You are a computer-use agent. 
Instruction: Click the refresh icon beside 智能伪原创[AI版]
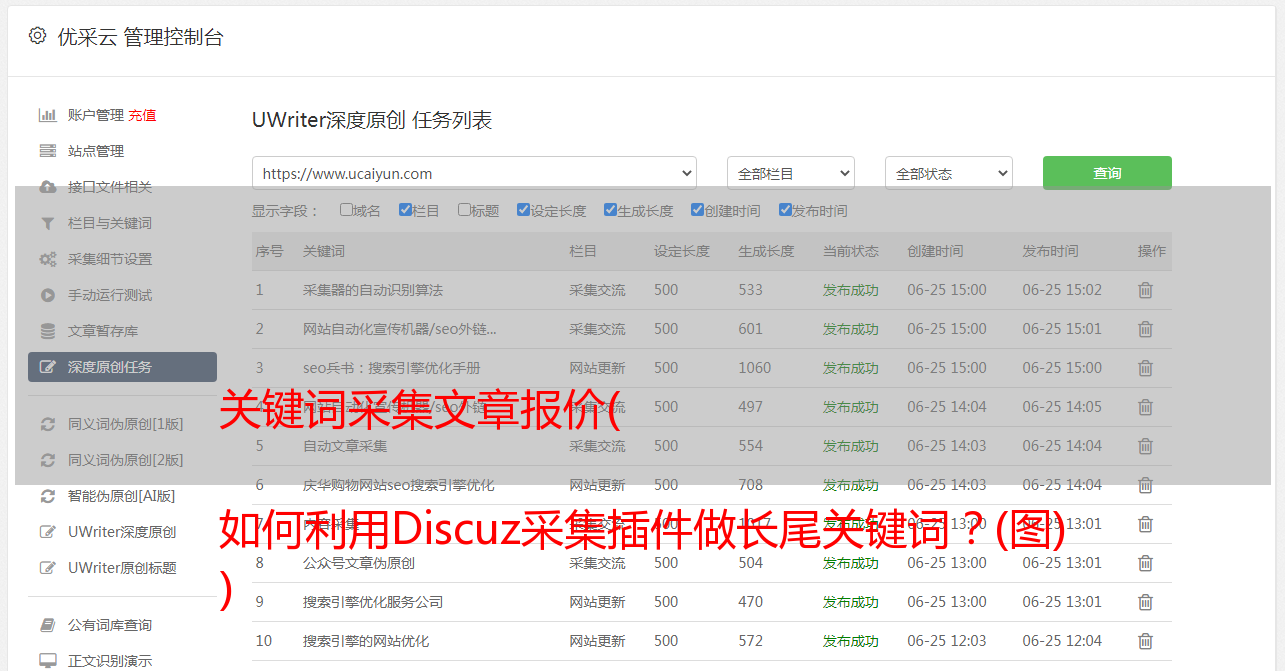coord(47,496)
